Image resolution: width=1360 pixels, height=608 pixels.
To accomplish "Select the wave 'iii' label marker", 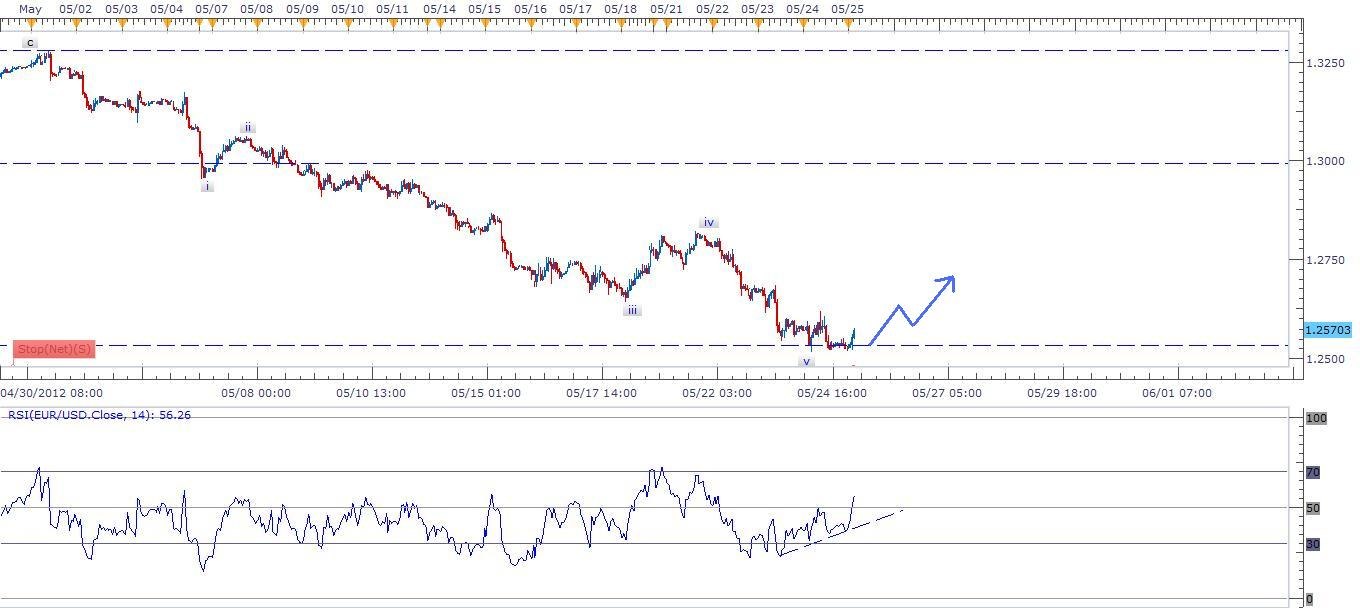I will (632, 310).
